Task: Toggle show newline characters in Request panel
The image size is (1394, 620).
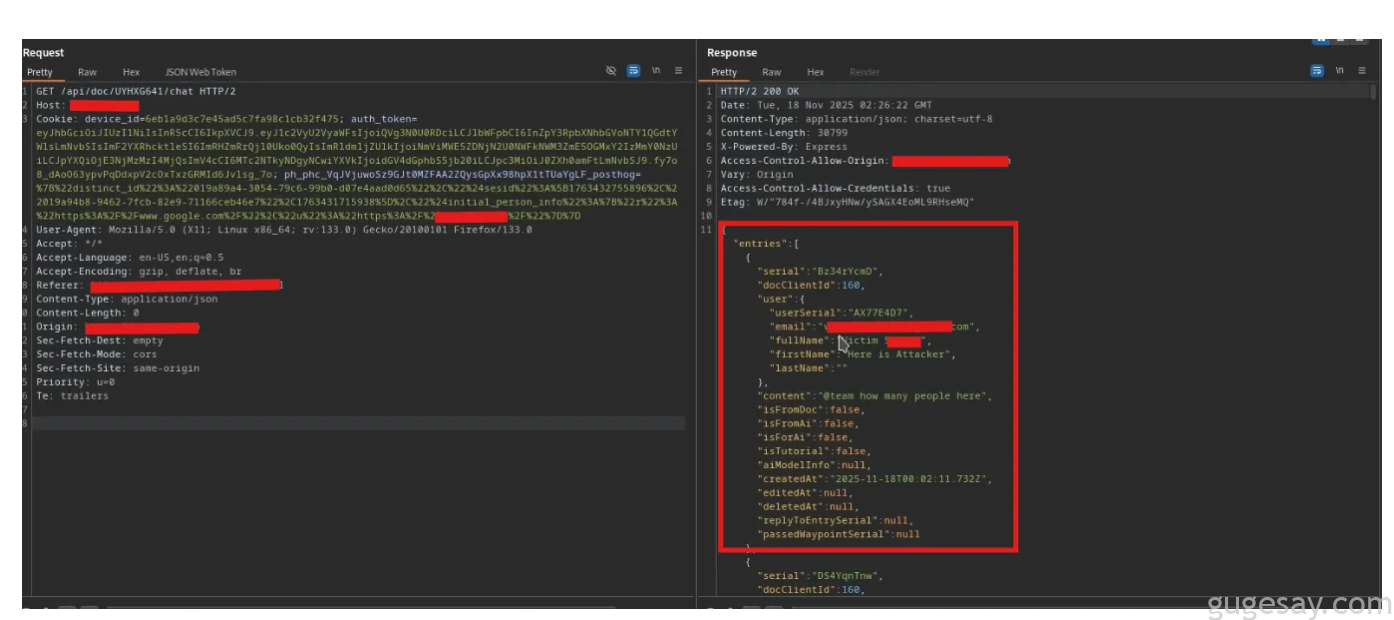Action: coord(656,71)
